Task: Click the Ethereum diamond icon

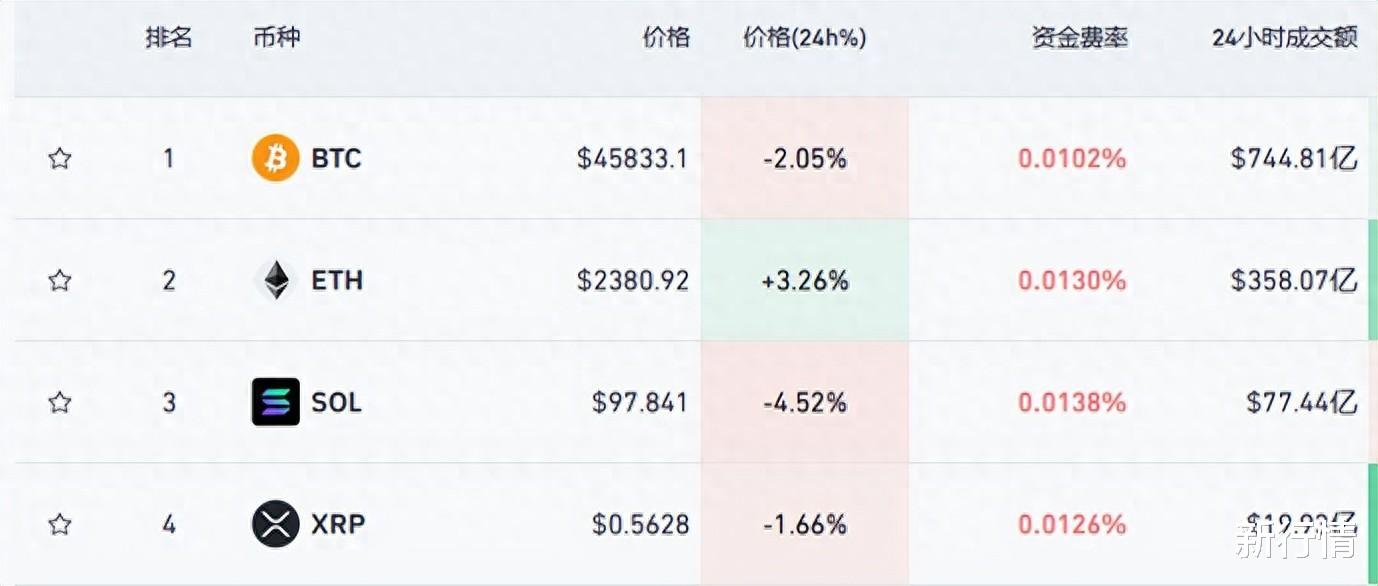Action: [x=275, y=281]
